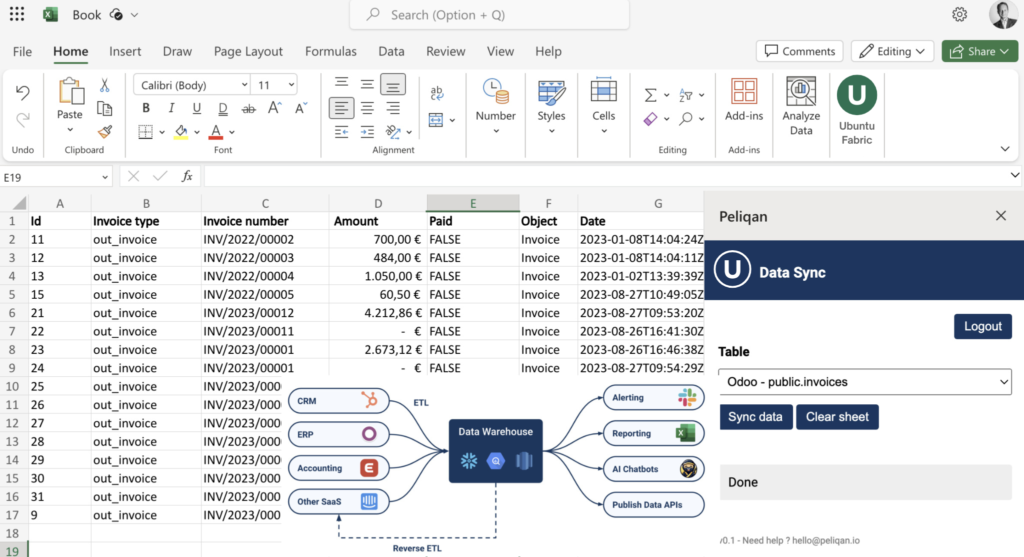Expand the Paste options arrow

pyautogui.click(x=70, y=130)
